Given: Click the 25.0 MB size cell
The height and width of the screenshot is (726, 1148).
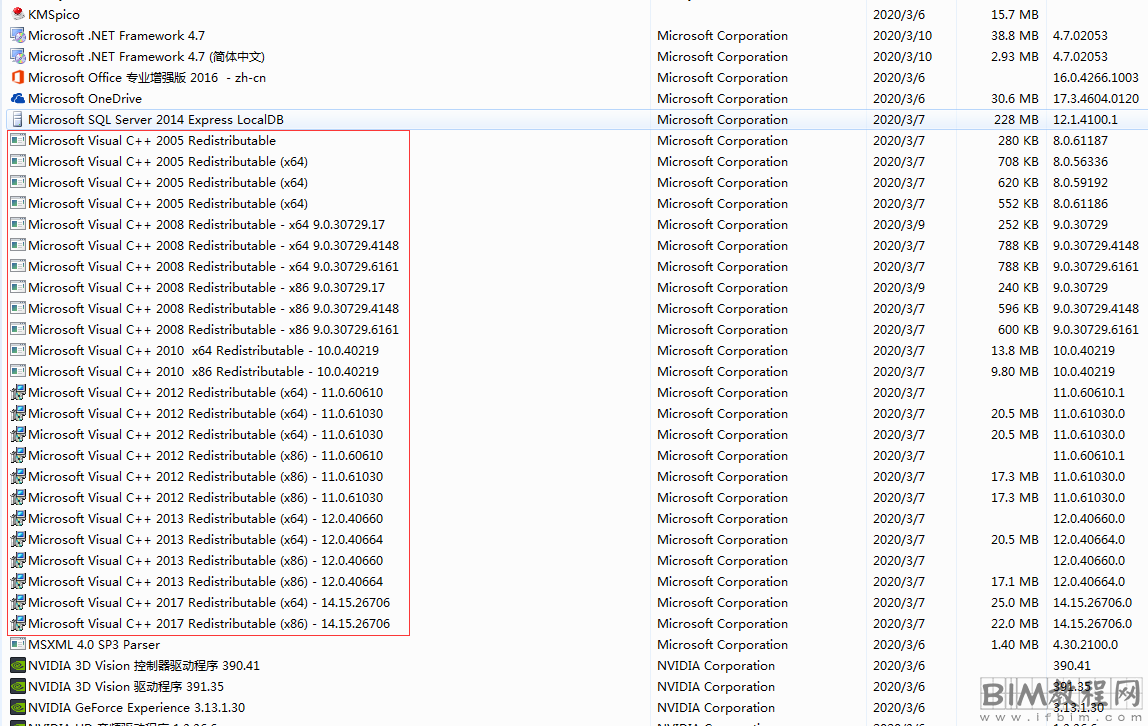Looking at the screenshot, I should pyautogui.click(x=1015, y=603).
